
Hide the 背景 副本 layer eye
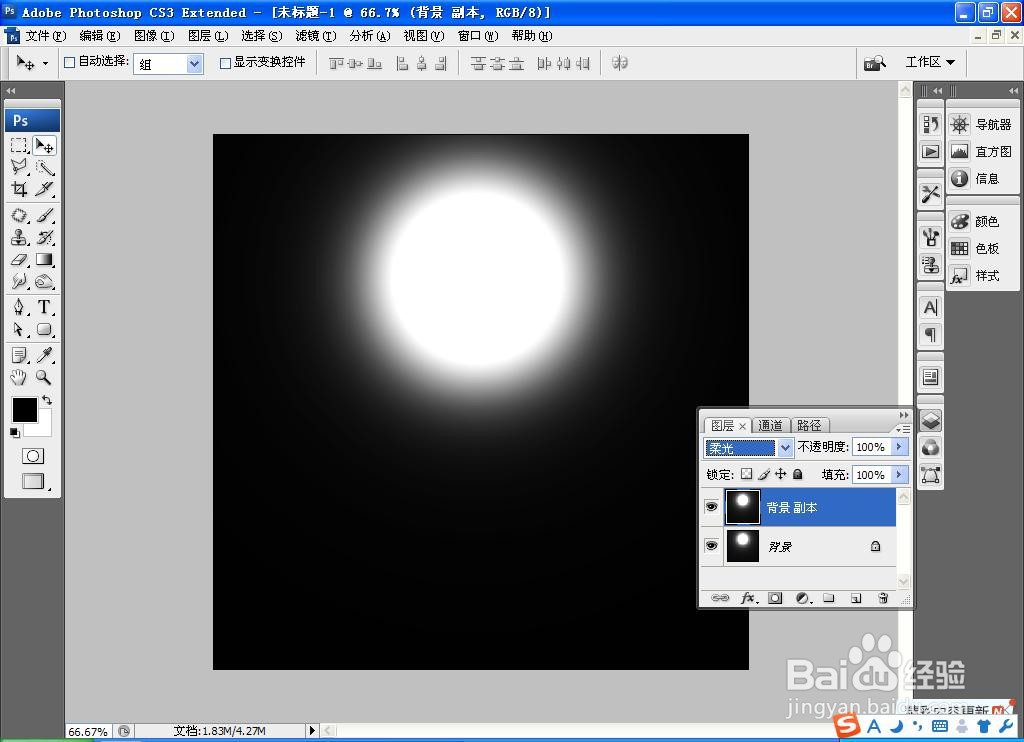point(712,507)
